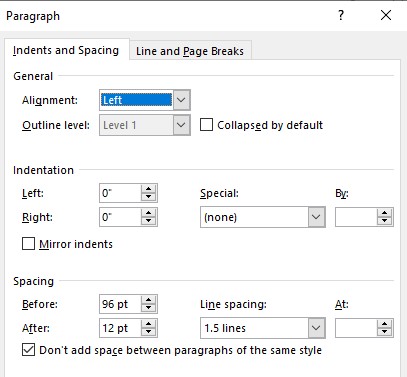Decrease the By indentation value
This screenshot has height=377, width=407.
(385, 221)
